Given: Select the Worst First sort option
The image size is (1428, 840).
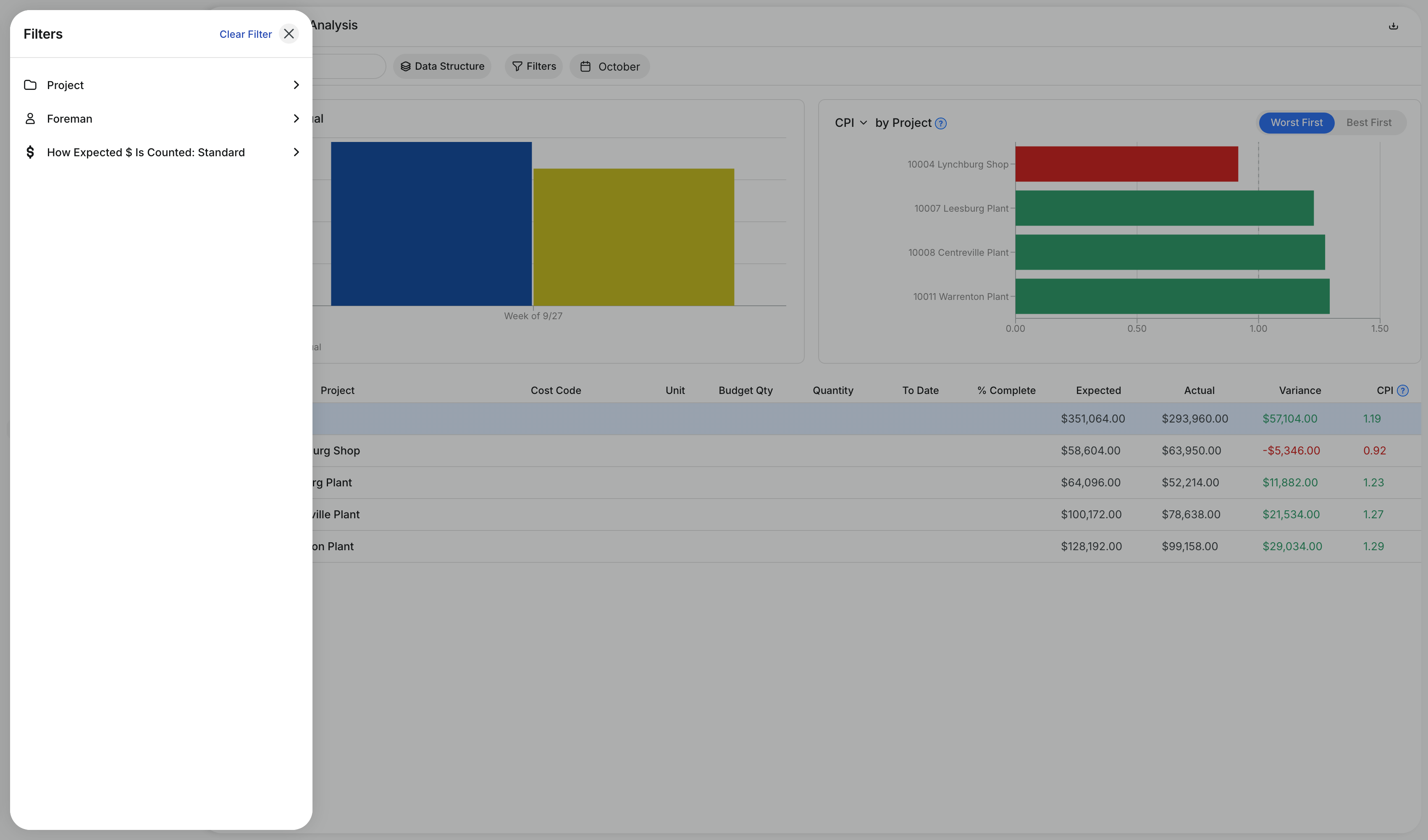Looking at the screenshot, I should [x=1297, y=122].
